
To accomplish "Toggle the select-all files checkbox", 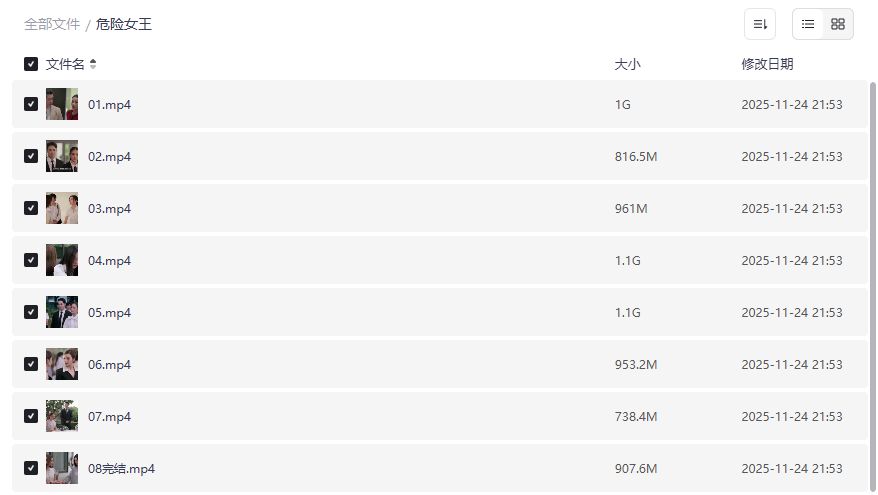I will click(31, 64).
